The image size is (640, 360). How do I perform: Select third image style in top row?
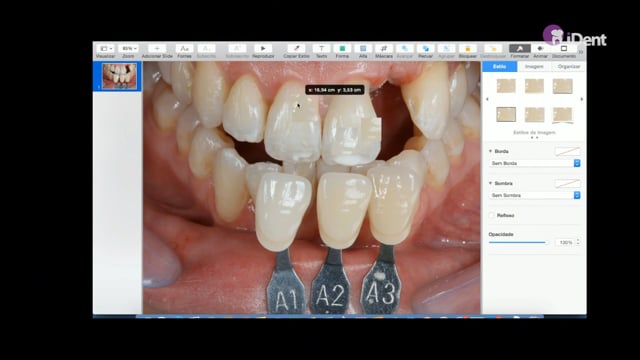click(x=562, y=86)
